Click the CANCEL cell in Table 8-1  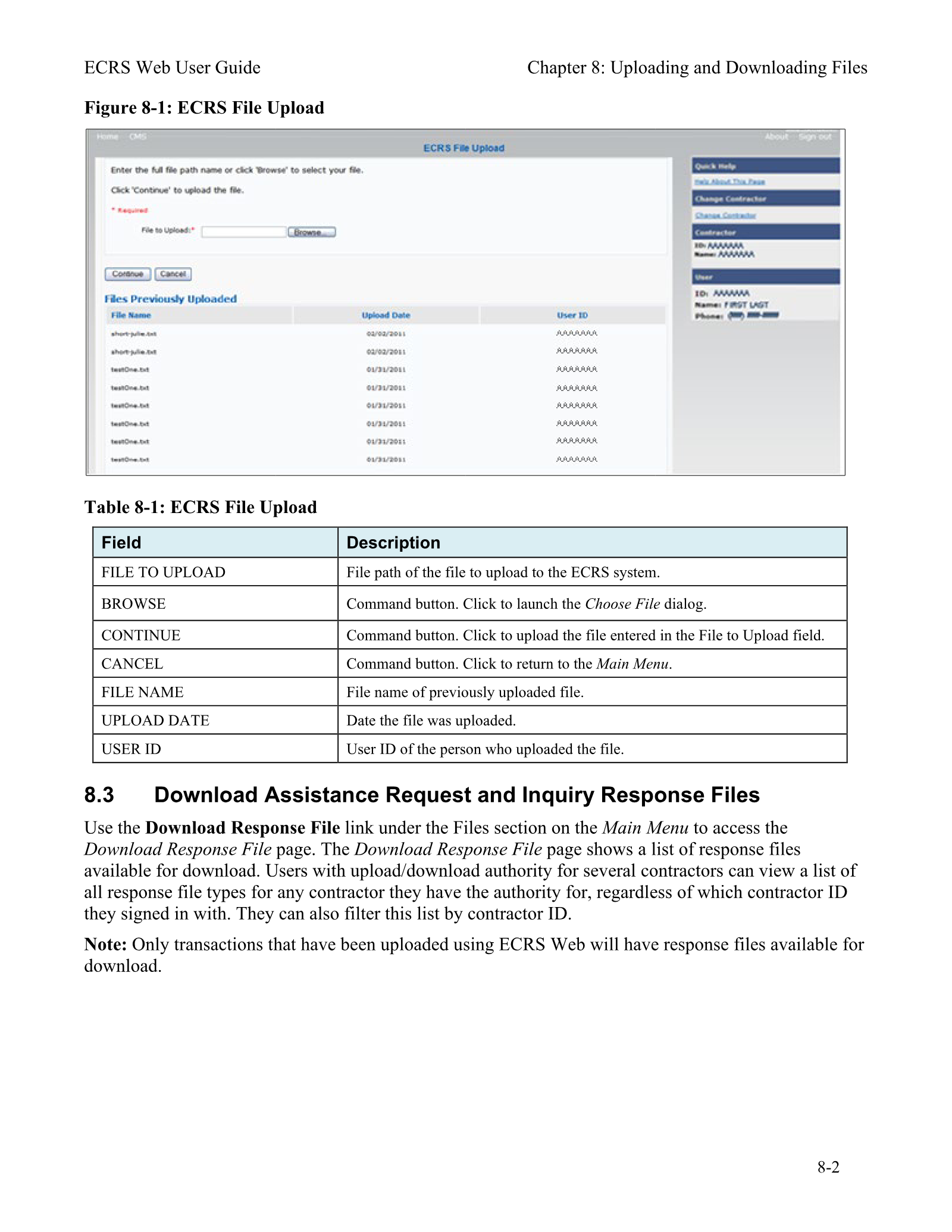point(215,664)
